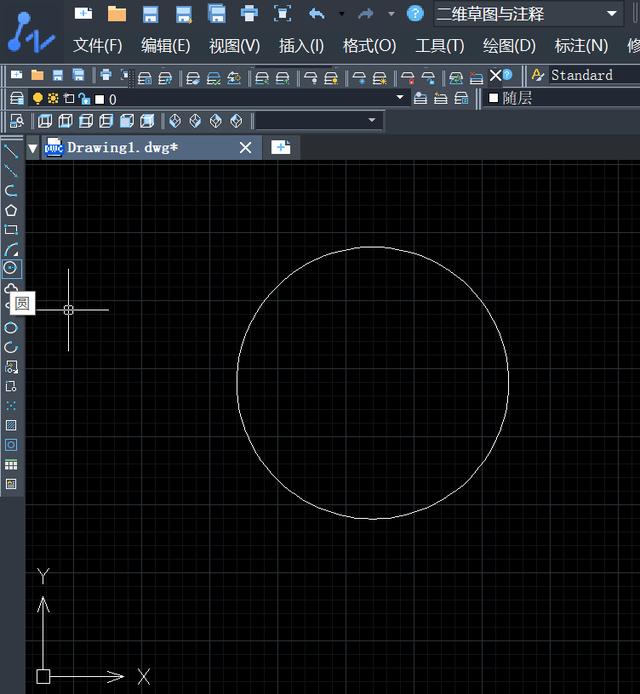The height and width of the screenshot is (694, 640).
Task: Open Layer Properties Manager icon
Action: [16, 98]
